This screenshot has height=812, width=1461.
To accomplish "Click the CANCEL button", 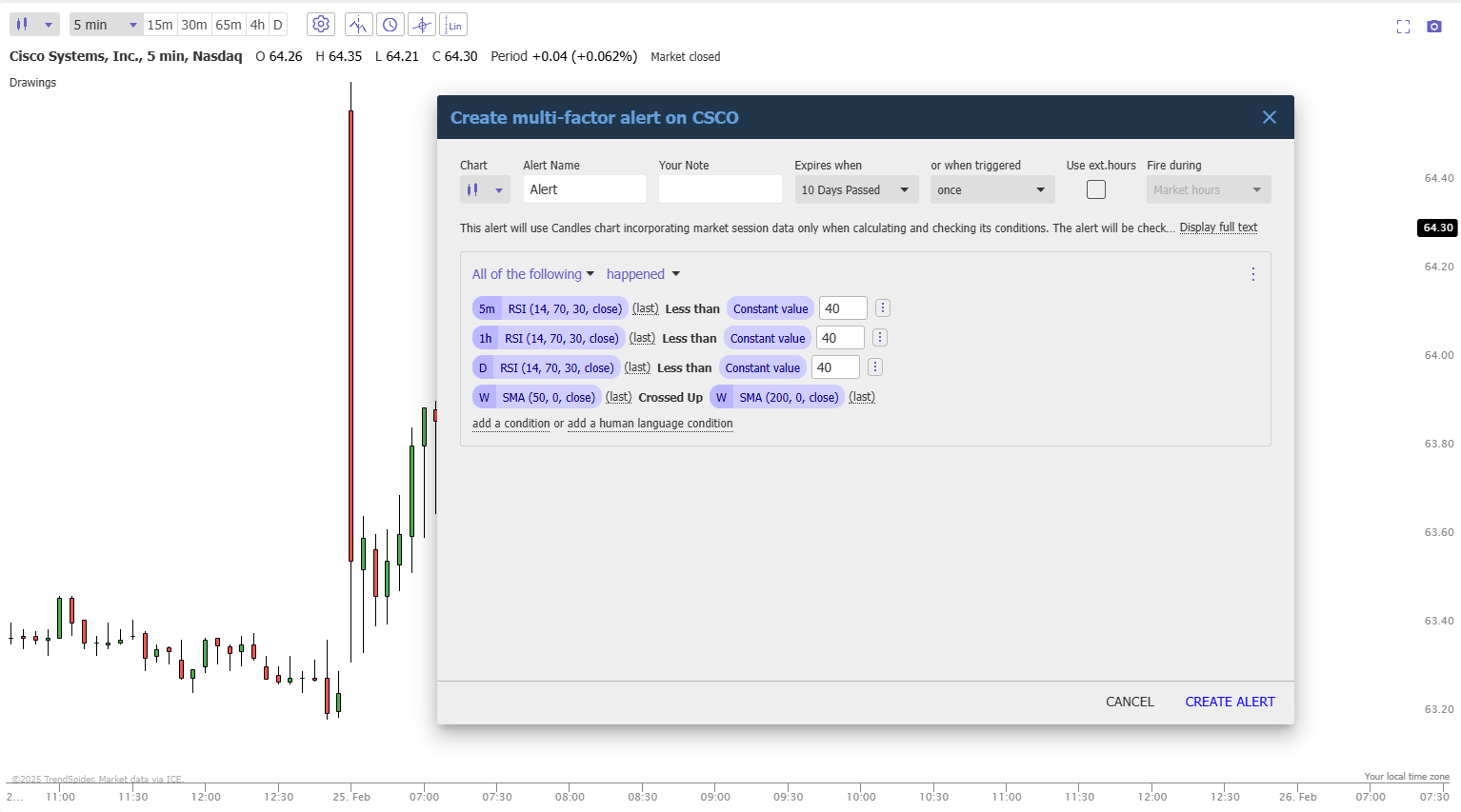I will [x=1130, y=702].
